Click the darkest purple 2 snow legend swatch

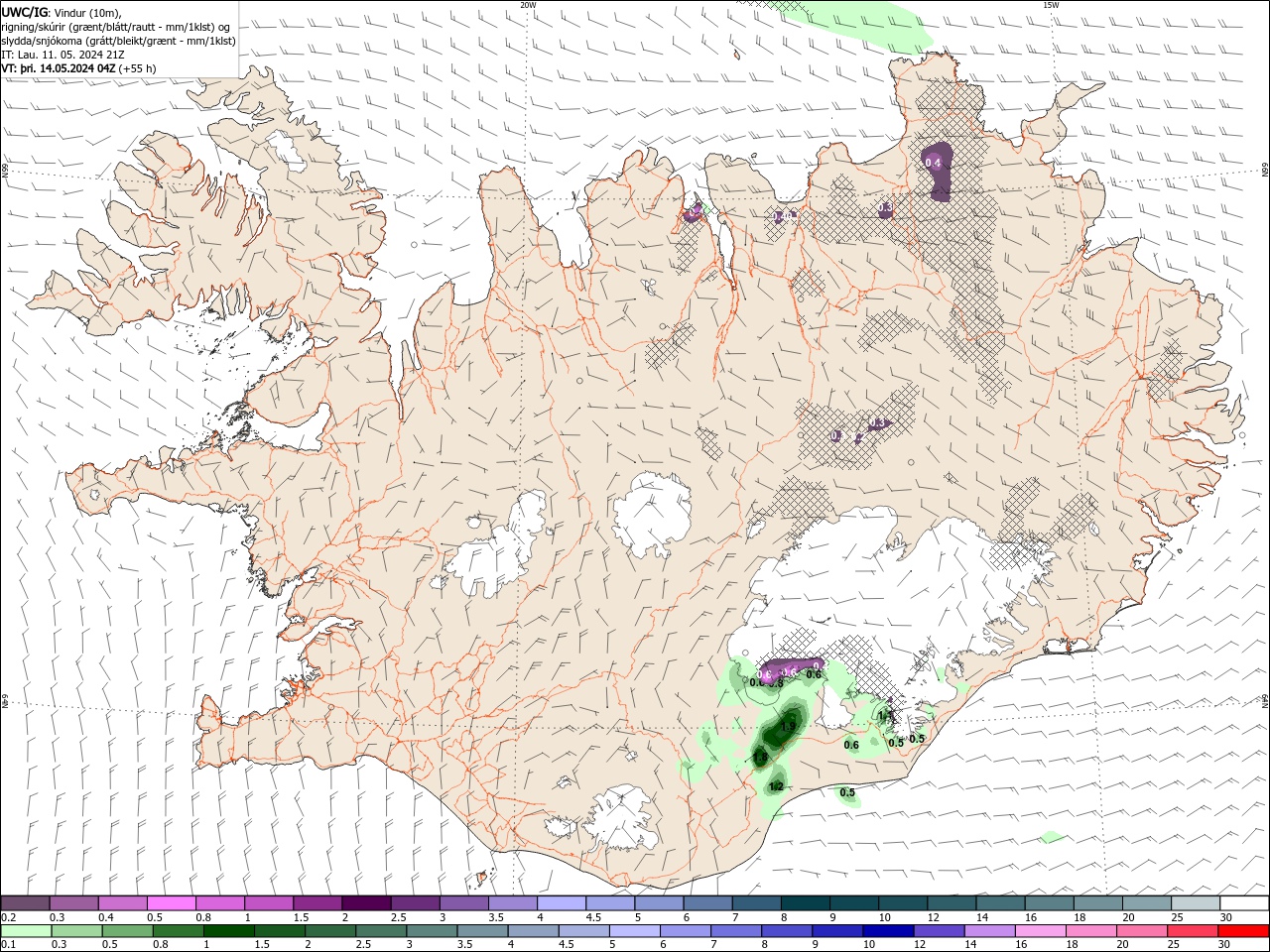click(366, 903)
